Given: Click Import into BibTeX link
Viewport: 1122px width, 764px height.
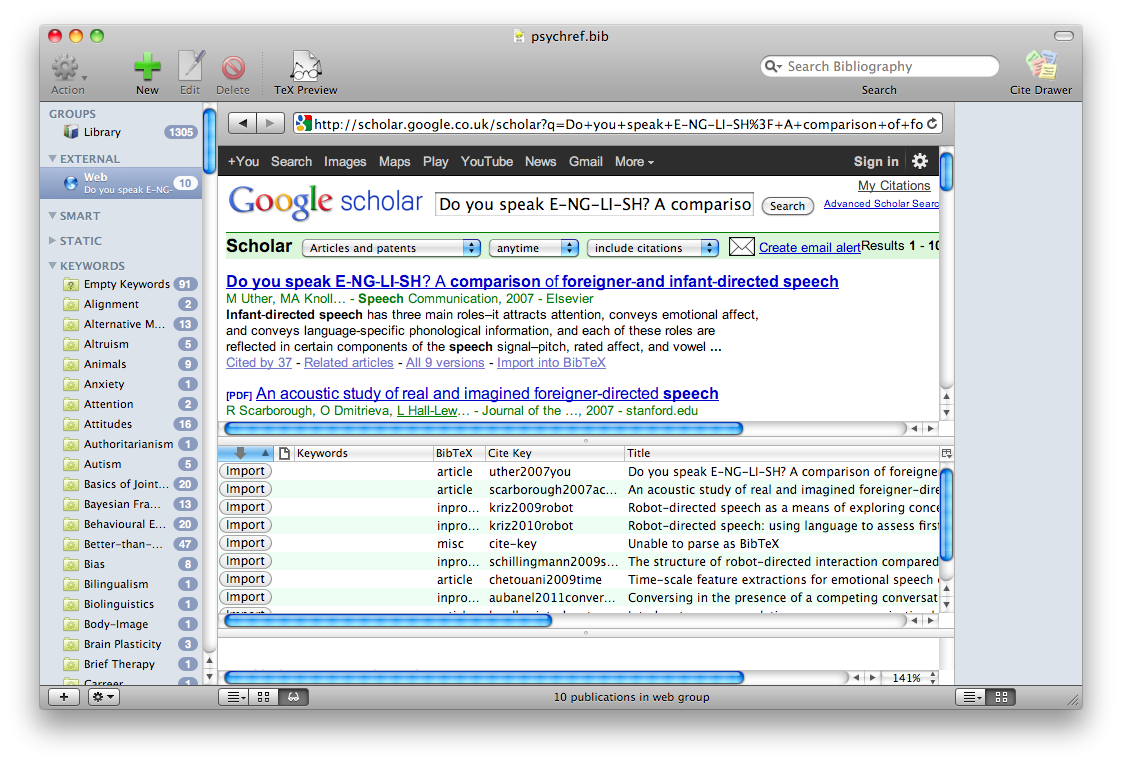Looking at the screenshot, I should (551, 363).
